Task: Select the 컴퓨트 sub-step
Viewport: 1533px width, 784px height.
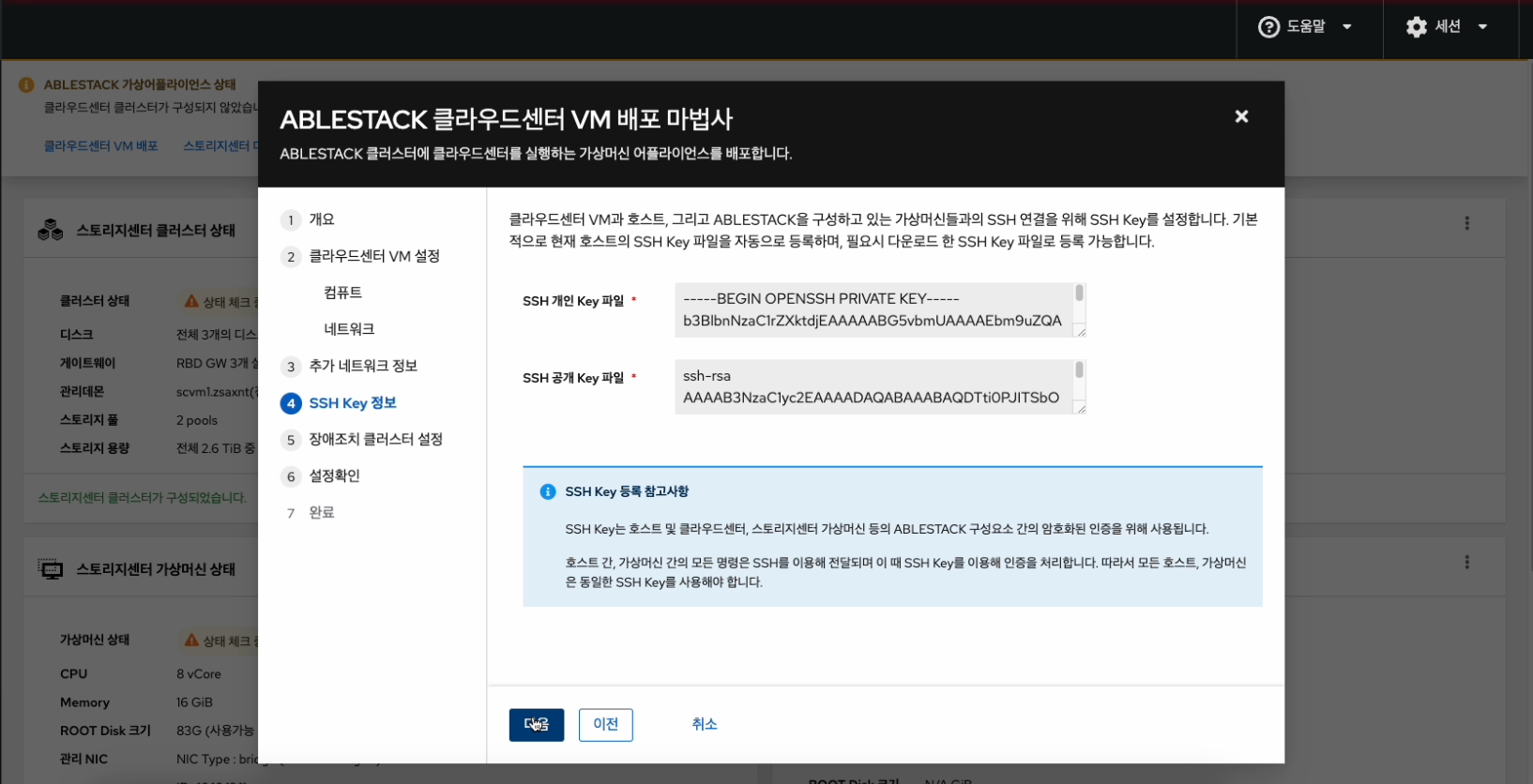Action: tap(342, 293)
